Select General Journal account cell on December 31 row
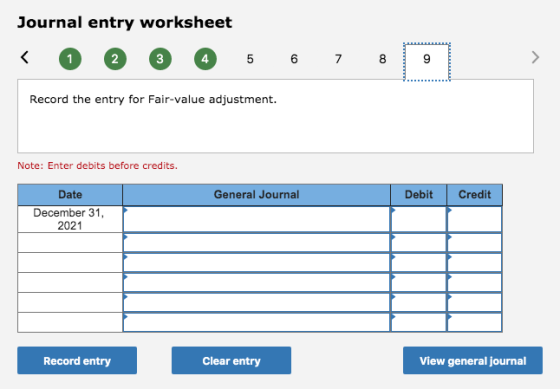Screen dimensions: 560x389 click(256, 219)
